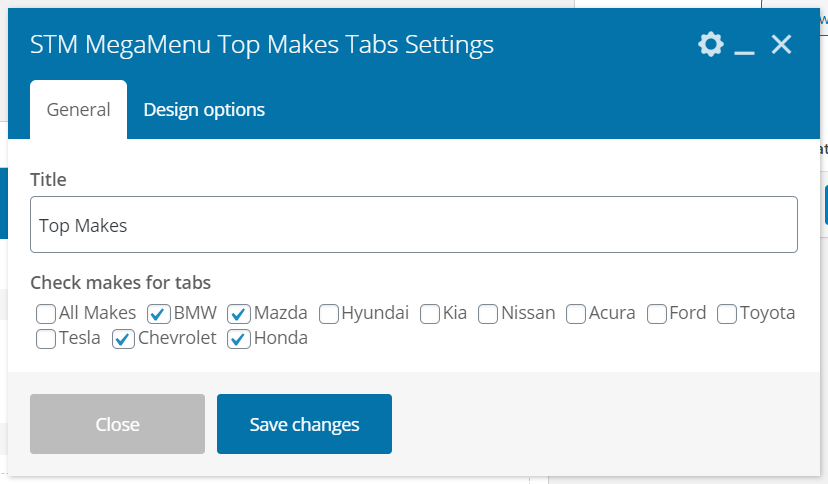The width and height of the screenshot is (828, 484).
Task: Tick the Kia checkbox
Action: coord(430,314)
